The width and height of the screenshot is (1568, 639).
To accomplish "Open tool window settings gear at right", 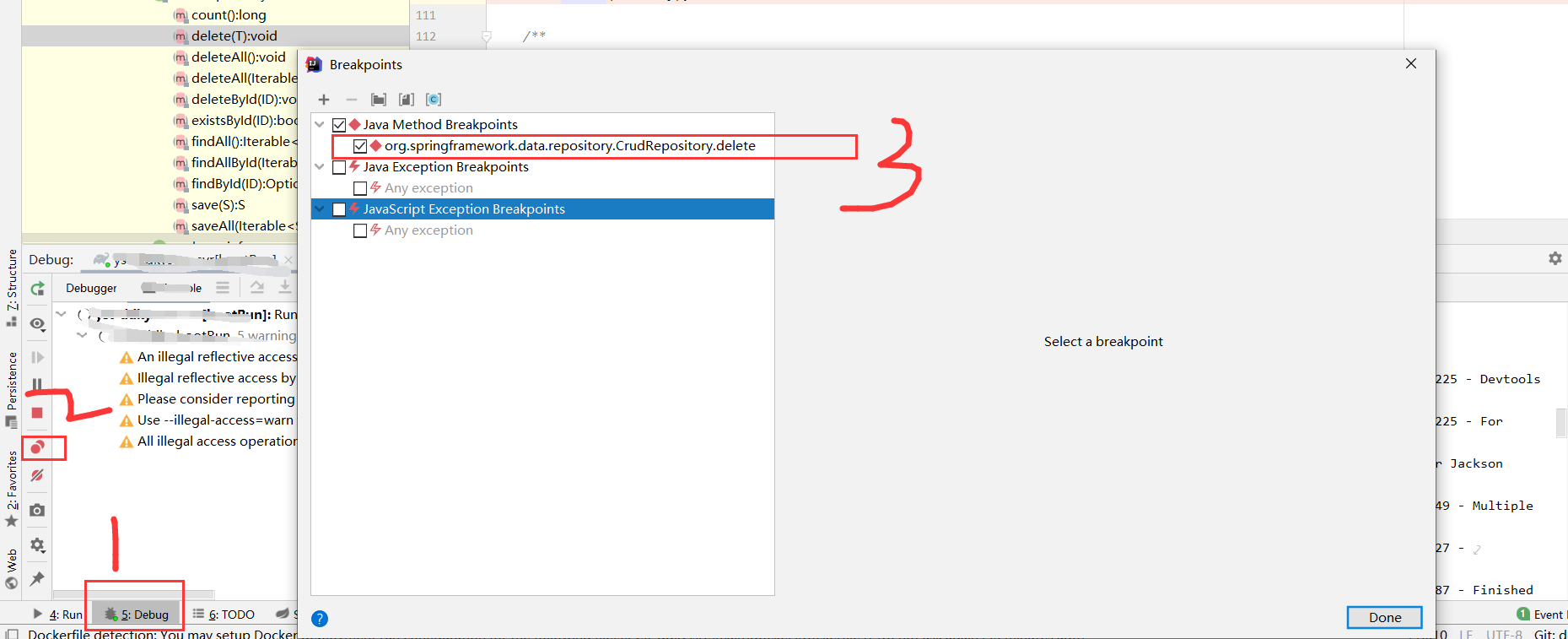I will [x=1555, y=258].
